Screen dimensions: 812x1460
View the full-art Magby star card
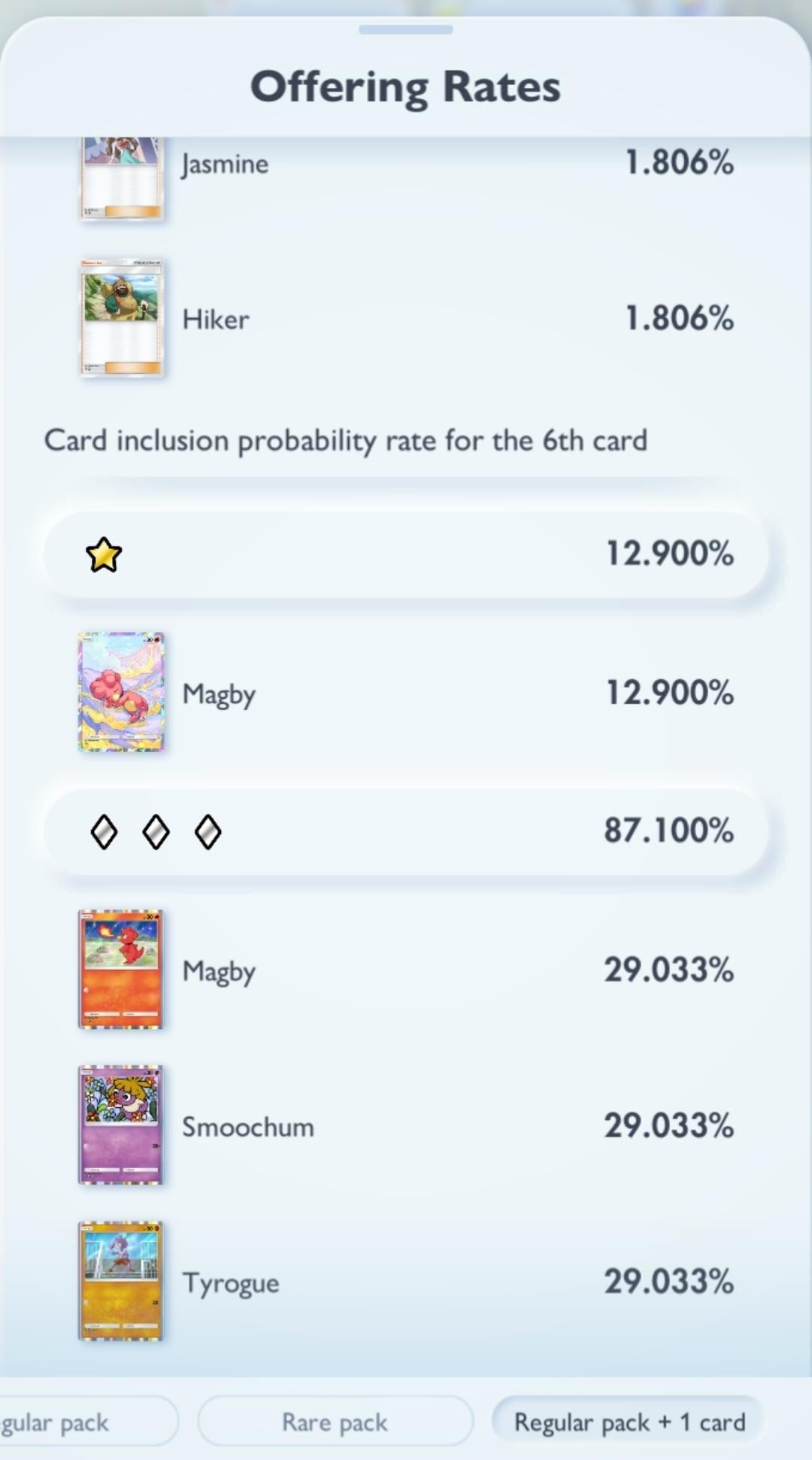[x=121, y=692]
